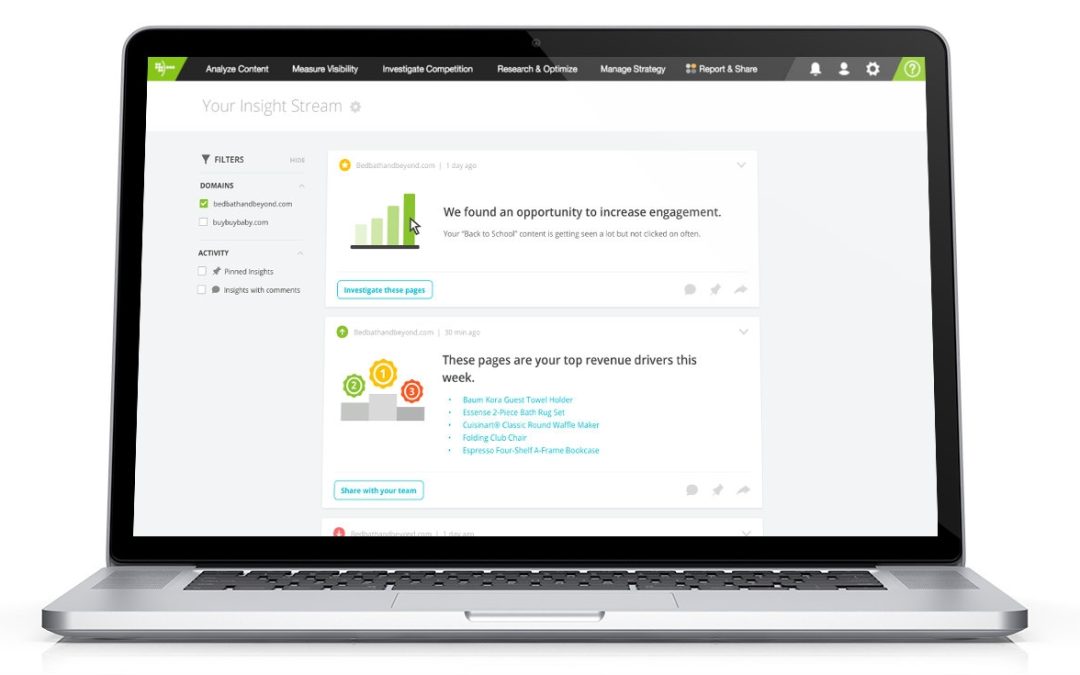Open Baum Kora Guest Towel Holder link
The width and height of the screenshot is (1080, 675).
click(518, 399)
